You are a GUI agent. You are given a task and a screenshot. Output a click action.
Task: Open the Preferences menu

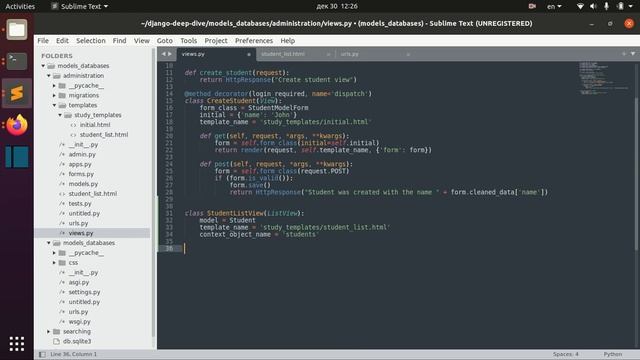253,40
